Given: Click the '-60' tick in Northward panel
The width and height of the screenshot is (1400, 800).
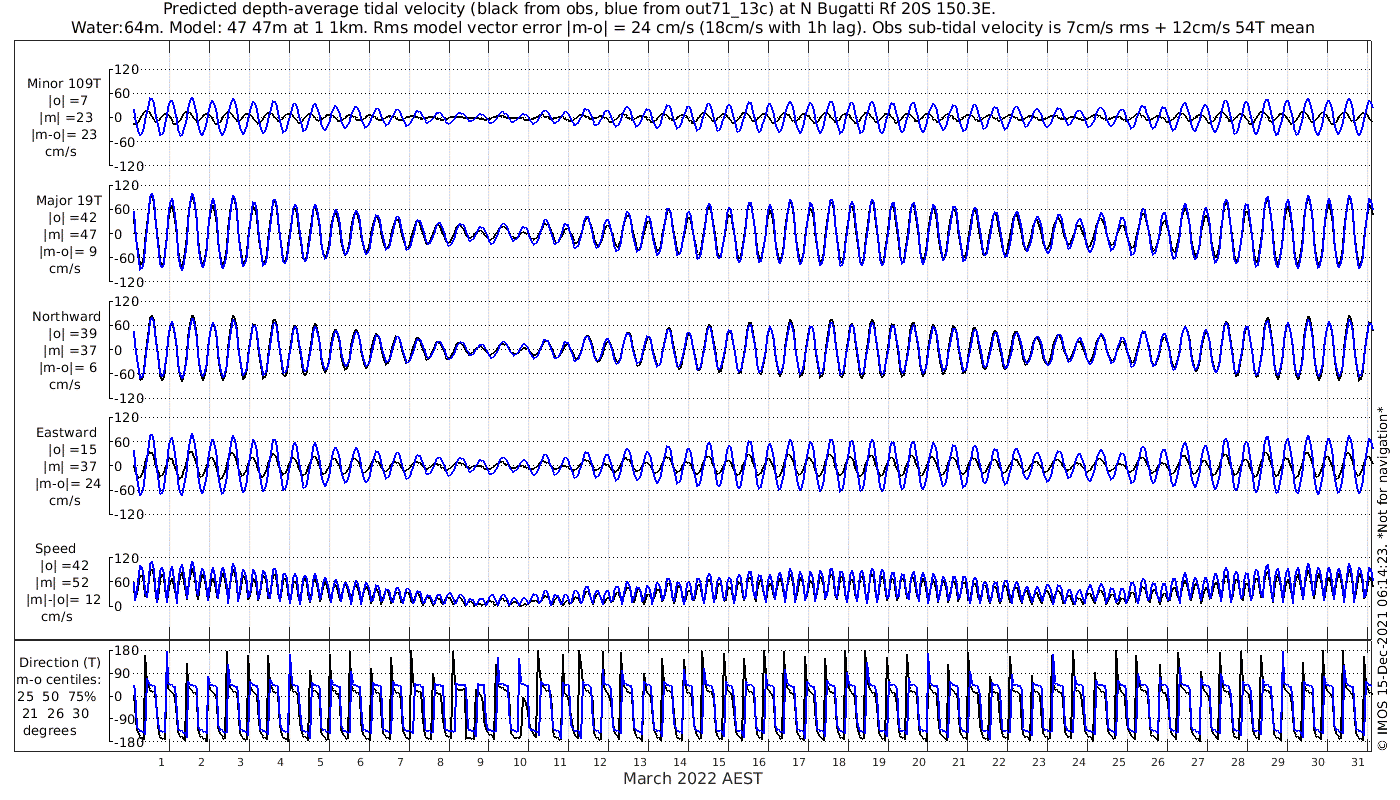Looking at the screenshot, I should (x=125, y=374).
